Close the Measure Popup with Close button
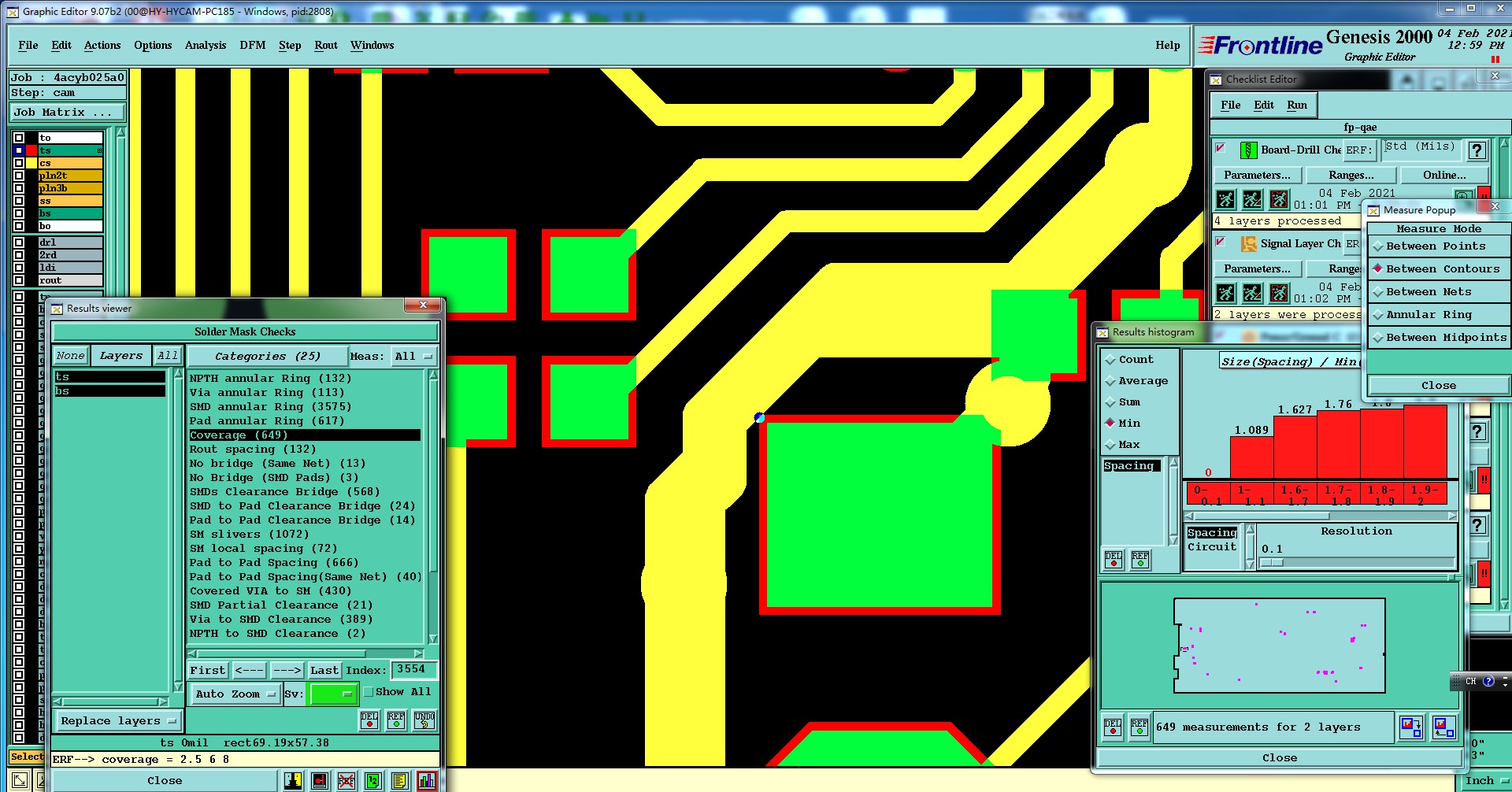This screenshot has width=1512, height=792. tap(1438, 386)
